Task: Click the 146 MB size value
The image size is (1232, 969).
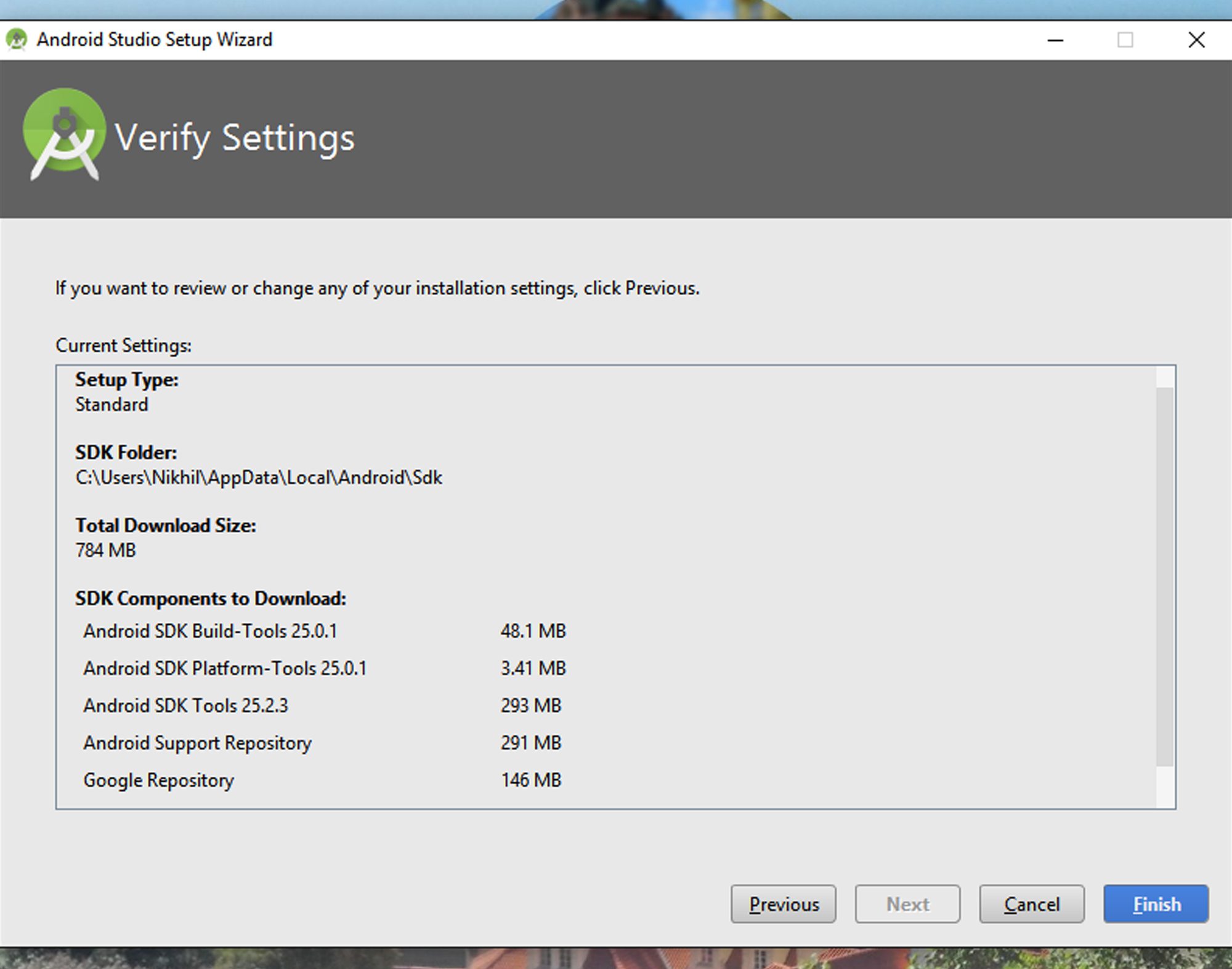Action: tap(531, 780)
